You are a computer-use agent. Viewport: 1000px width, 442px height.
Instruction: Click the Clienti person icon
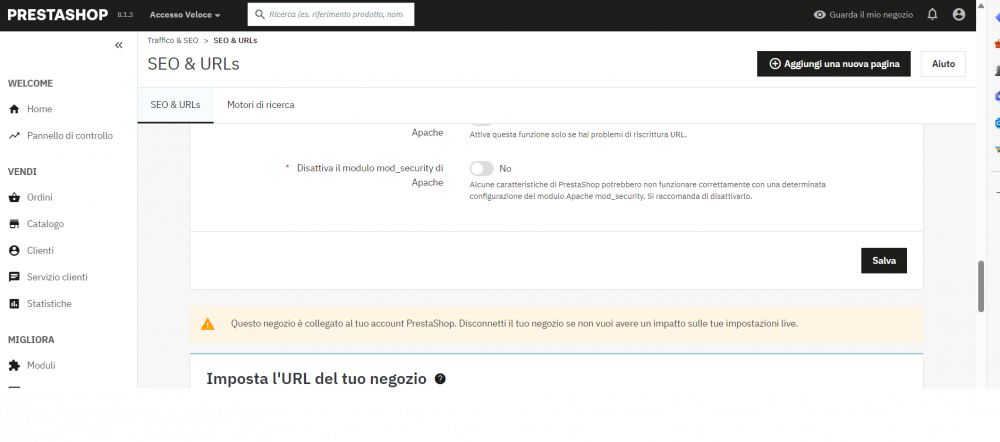pos(14,251)
